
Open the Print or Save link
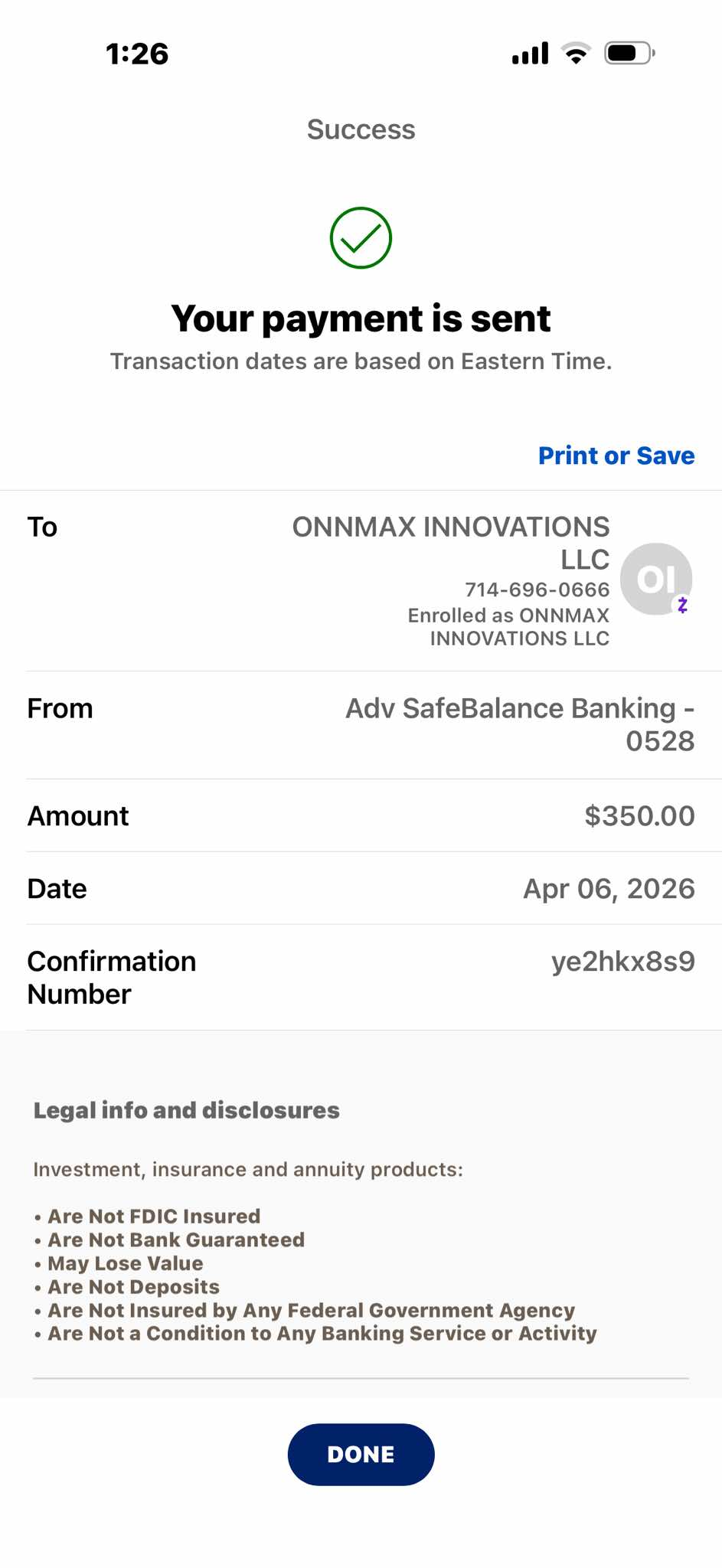pos(616,456)
